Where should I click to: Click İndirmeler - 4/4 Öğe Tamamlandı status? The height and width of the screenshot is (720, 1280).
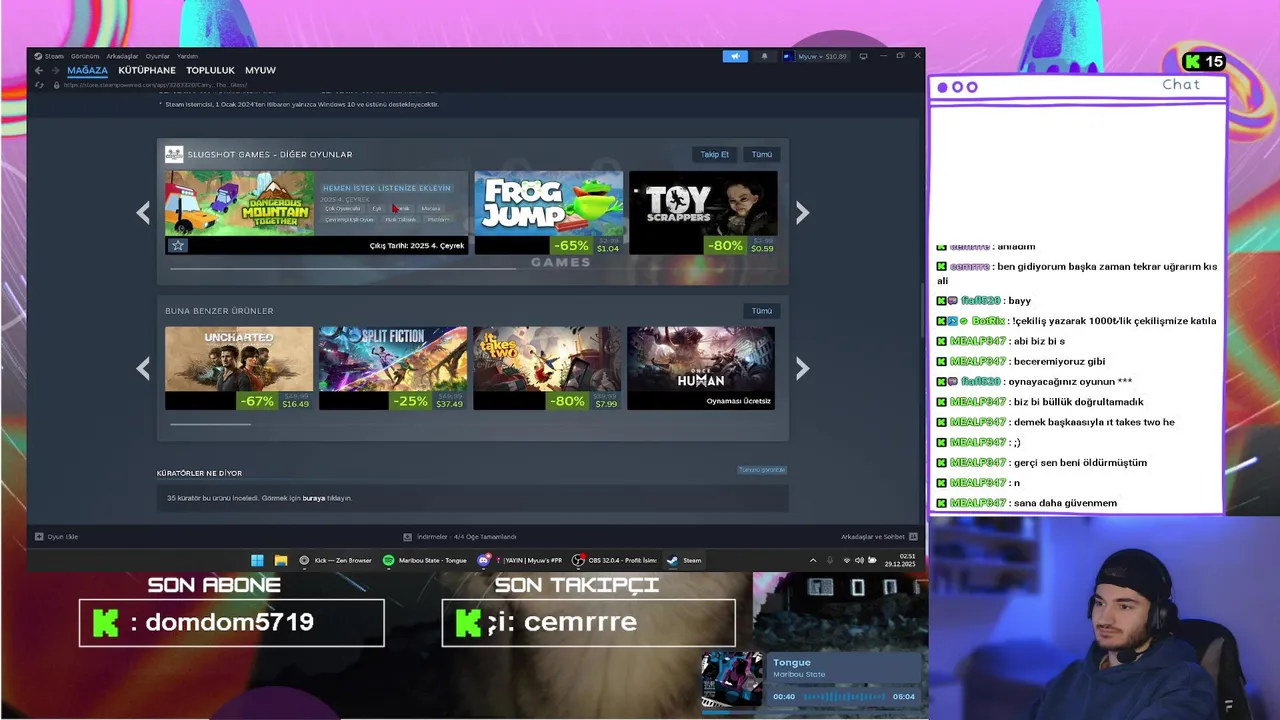[x=467, y=537]
